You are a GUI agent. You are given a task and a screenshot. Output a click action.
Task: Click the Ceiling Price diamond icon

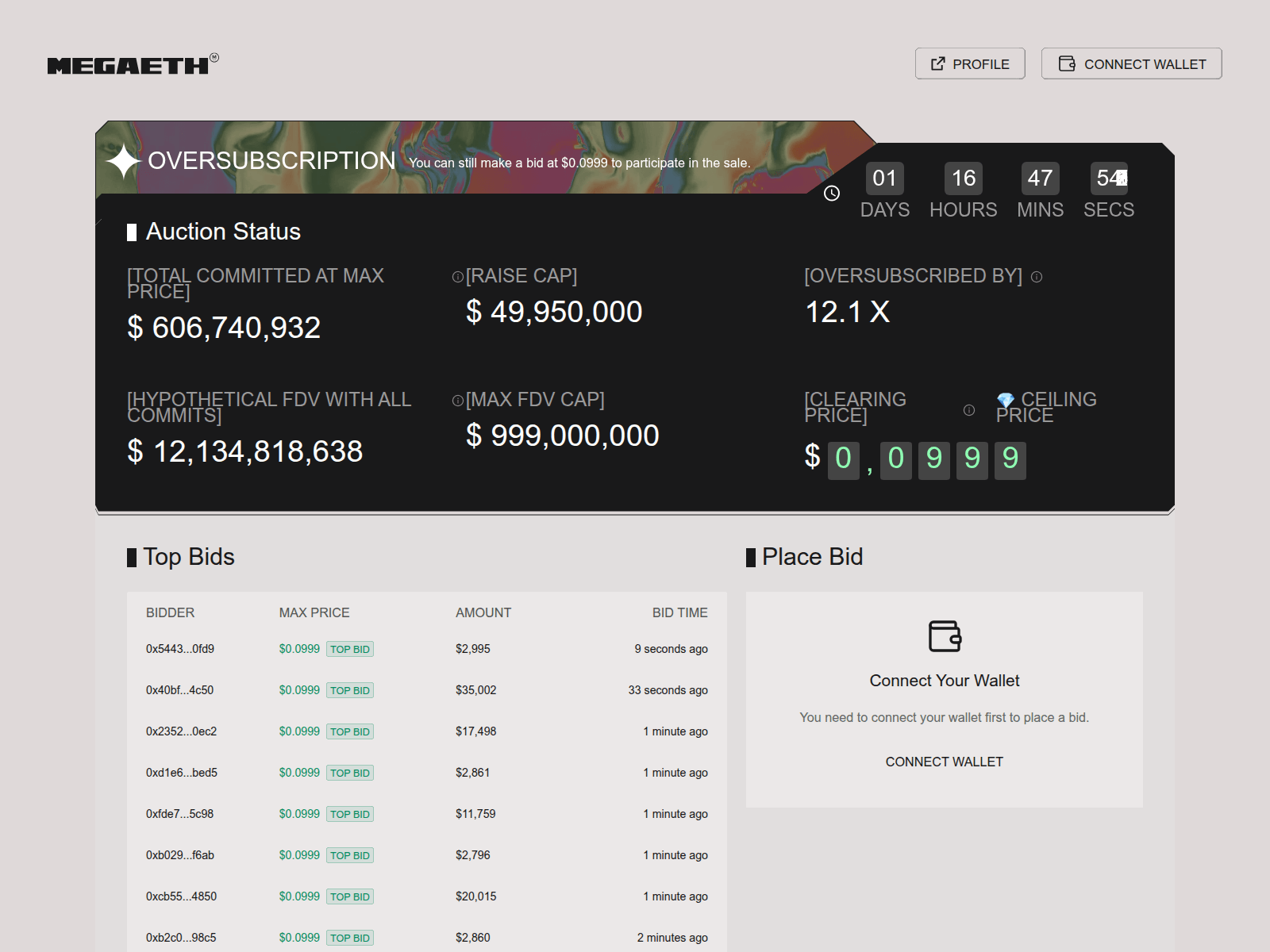click(x=1006, y=400)
